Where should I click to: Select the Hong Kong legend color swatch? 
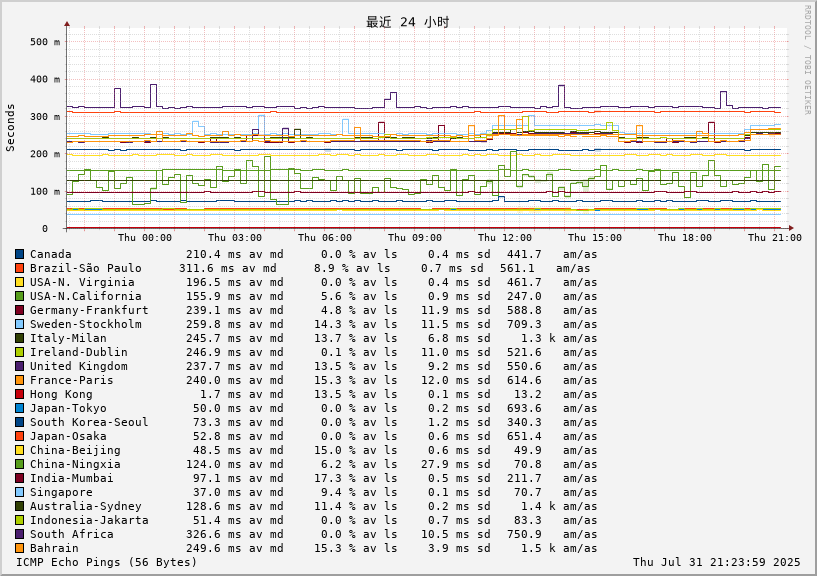point(20,395)
